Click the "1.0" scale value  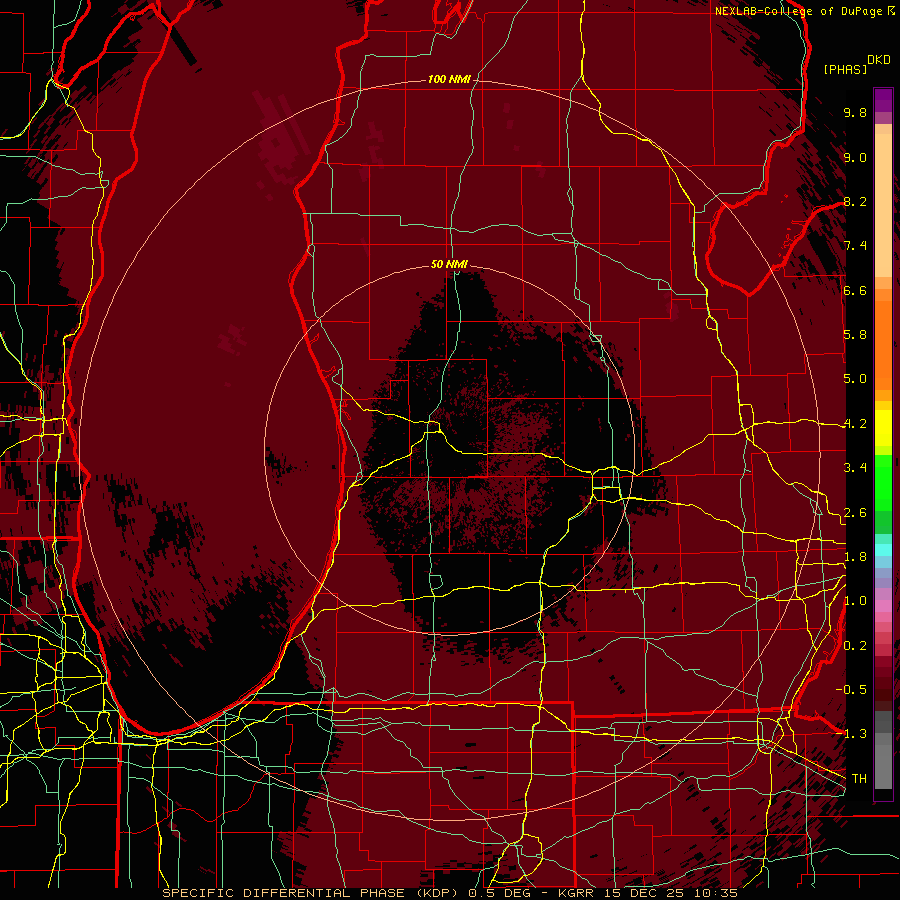855,601
